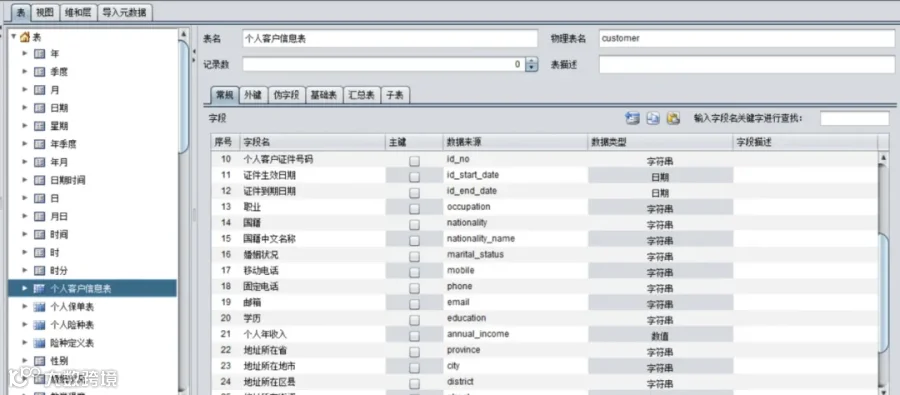Image resolution: width=900 pixels, height=395 pixels.
Task: Click the table icon next to 险种定义表
Action: (x=40, y=343)
